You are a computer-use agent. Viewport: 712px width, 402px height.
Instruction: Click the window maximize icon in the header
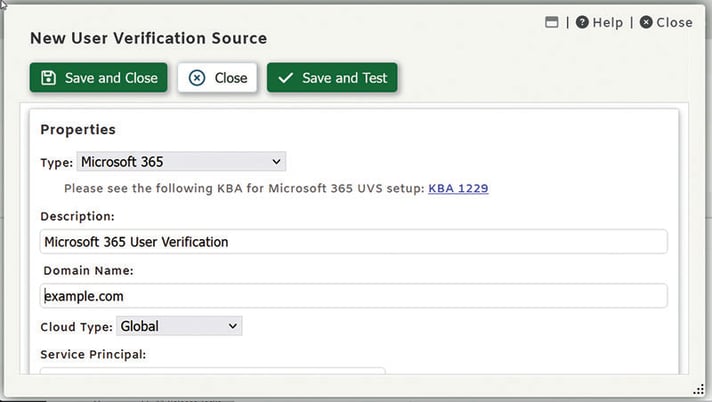click(552, 22)
